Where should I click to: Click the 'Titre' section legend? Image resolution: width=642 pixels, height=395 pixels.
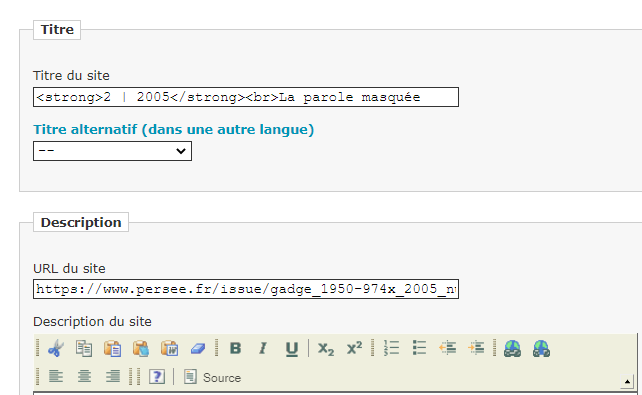tap(57, 29)
